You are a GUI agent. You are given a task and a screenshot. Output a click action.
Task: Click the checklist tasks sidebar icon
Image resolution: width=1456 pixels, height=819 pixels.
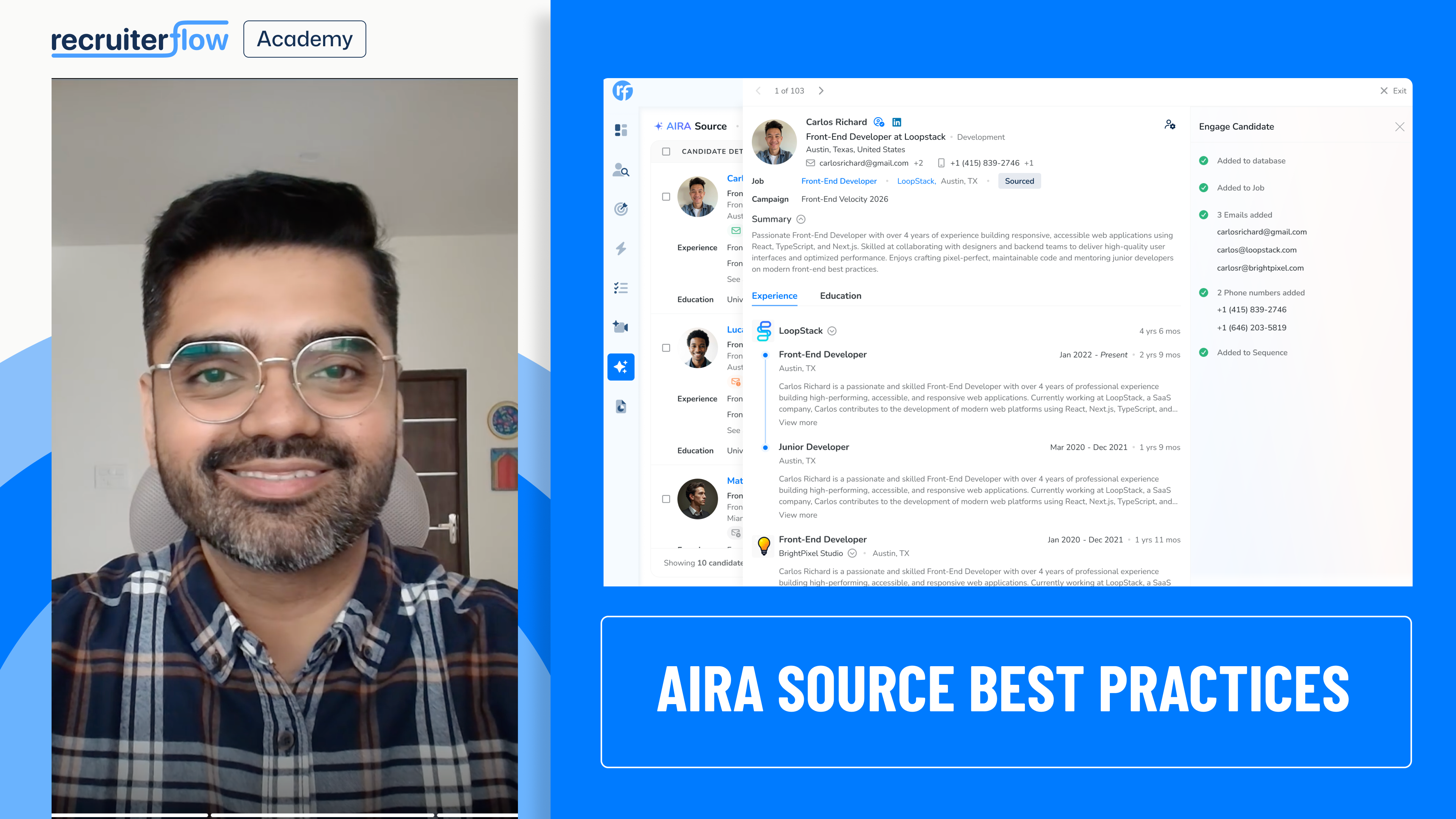coord(621,288)
